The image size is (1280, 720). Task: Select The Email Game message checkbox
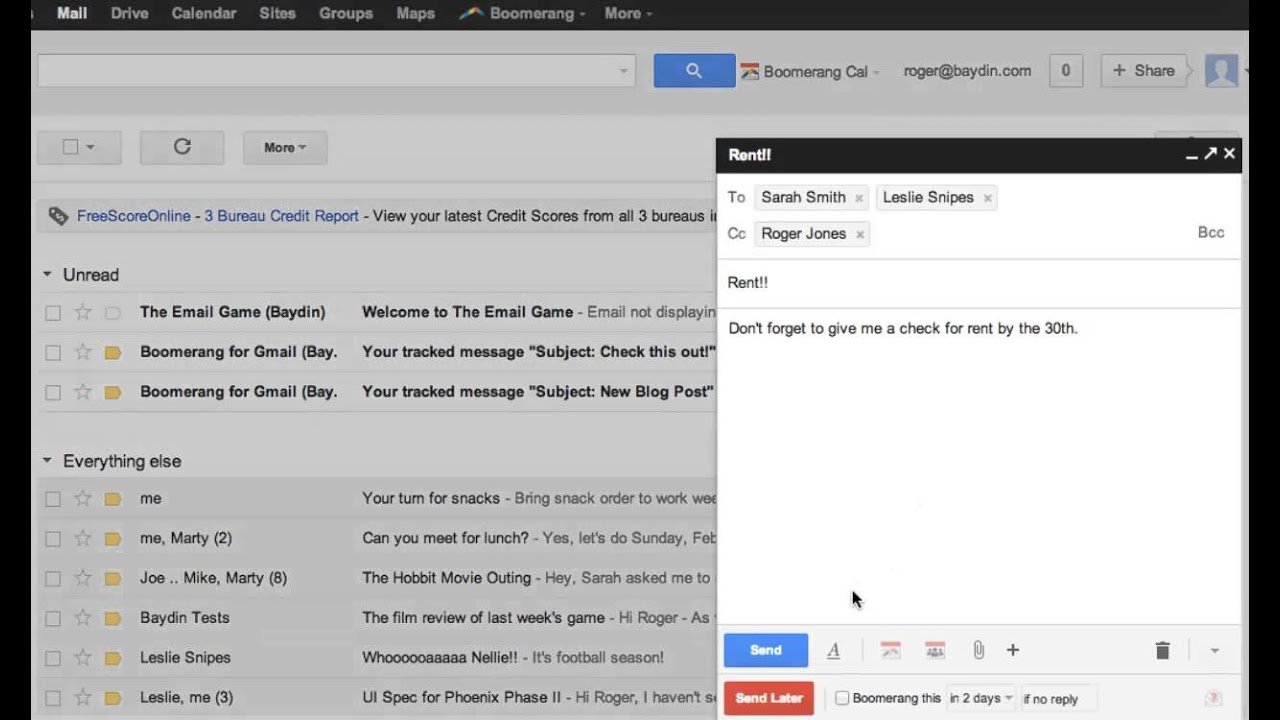coord(53,313)
